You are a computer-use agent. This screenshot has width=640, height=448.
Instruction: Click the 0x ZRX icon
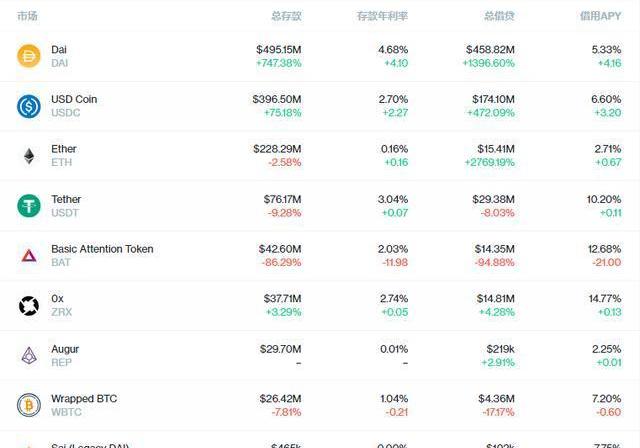click(28, 306)
